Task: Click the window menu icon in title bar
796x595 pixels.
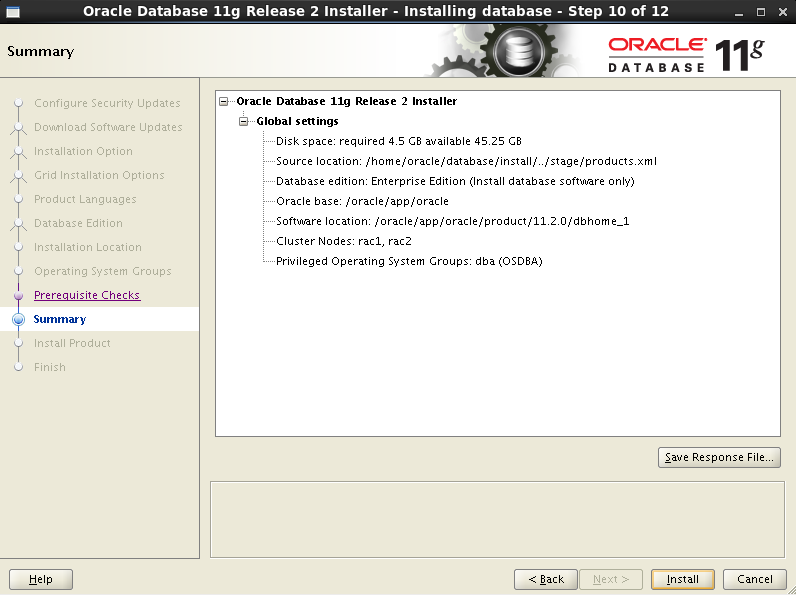Action: 13,12
